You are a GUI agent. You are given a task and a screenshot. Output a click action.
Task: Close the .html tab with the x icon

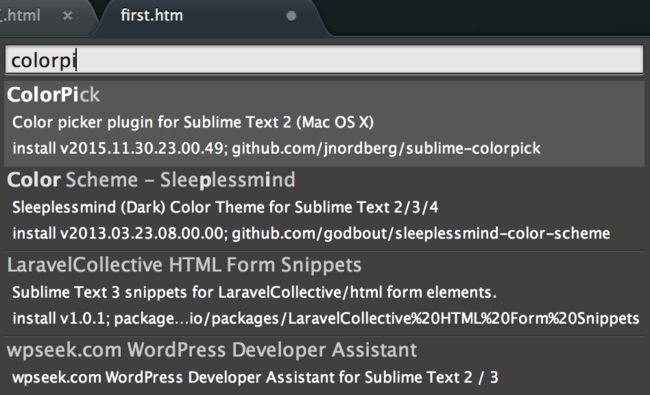point(68,16)
